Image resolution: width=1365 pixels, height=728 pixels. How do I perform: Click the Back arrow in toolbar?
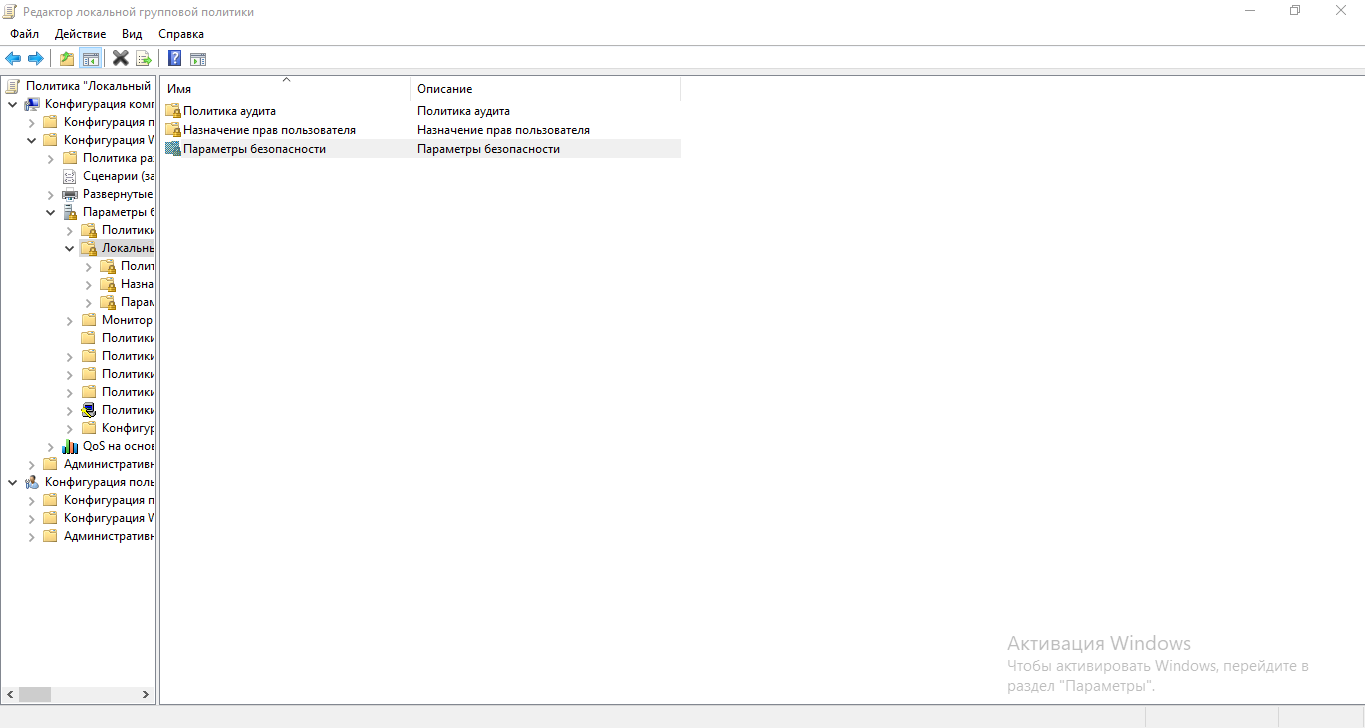[x=13, y=58]
